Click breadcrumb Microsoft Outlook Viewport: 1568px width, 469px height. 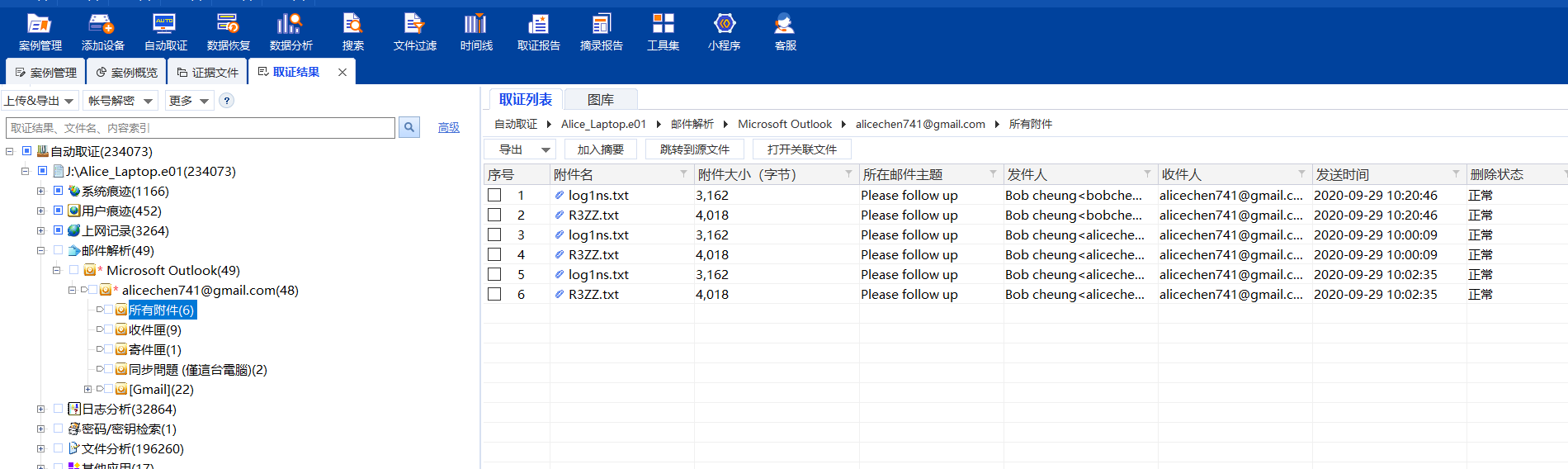[x=785, y=124]
